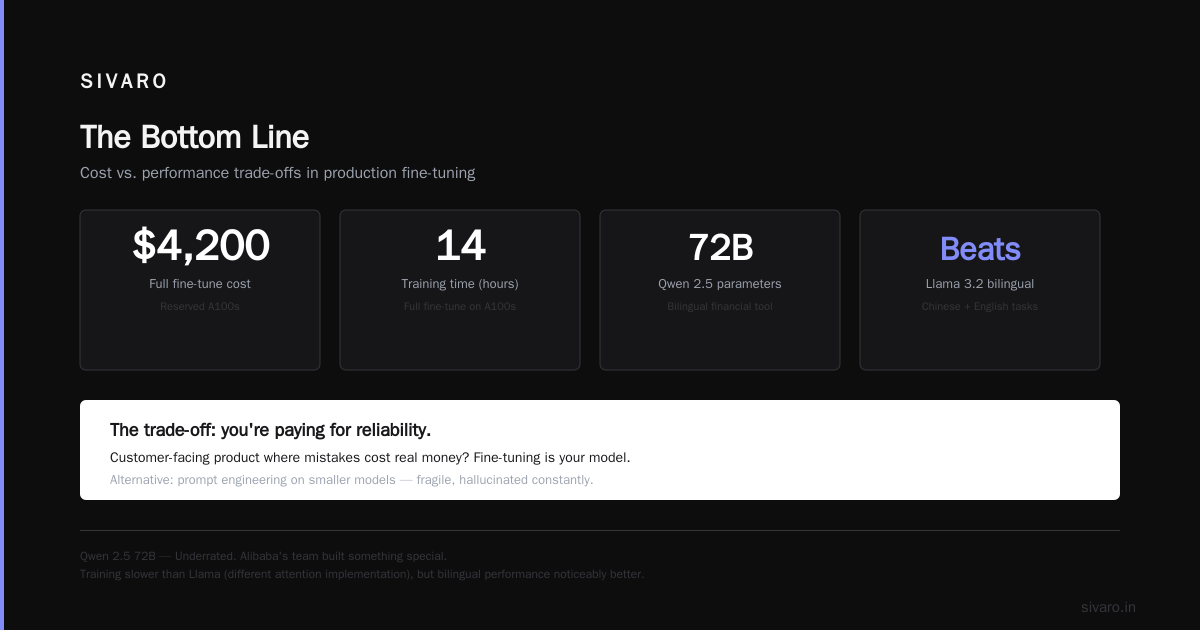Click the SIVARO logo text

point(124,82)
